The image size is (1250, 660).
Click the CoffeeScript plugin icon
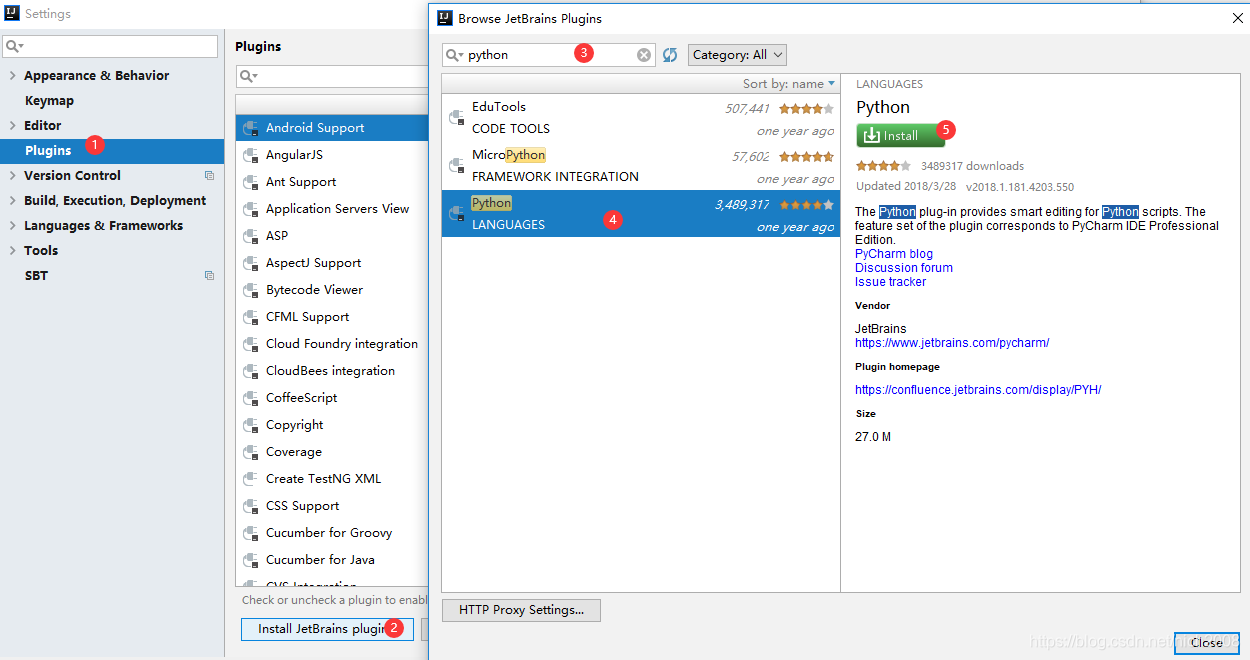[251, 398]
